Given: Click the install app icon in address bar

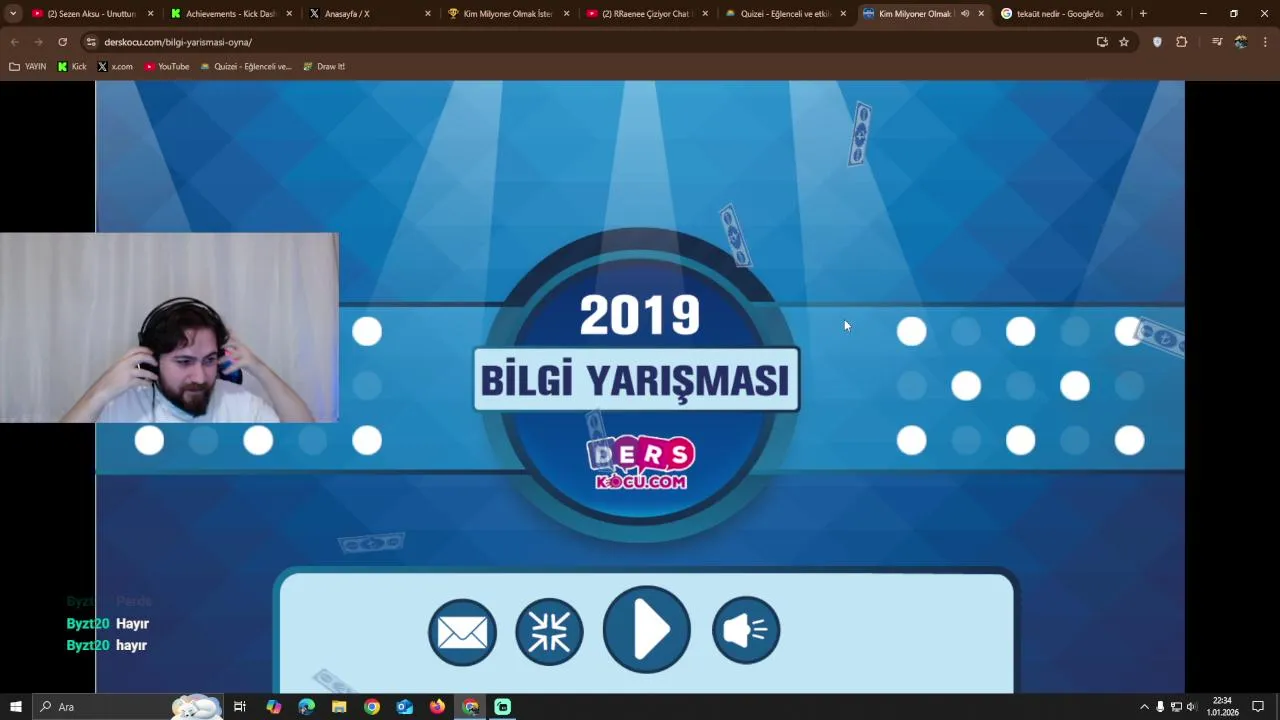Looking at the screenshot, I should pyautogui.click(x=1102, y=42).
